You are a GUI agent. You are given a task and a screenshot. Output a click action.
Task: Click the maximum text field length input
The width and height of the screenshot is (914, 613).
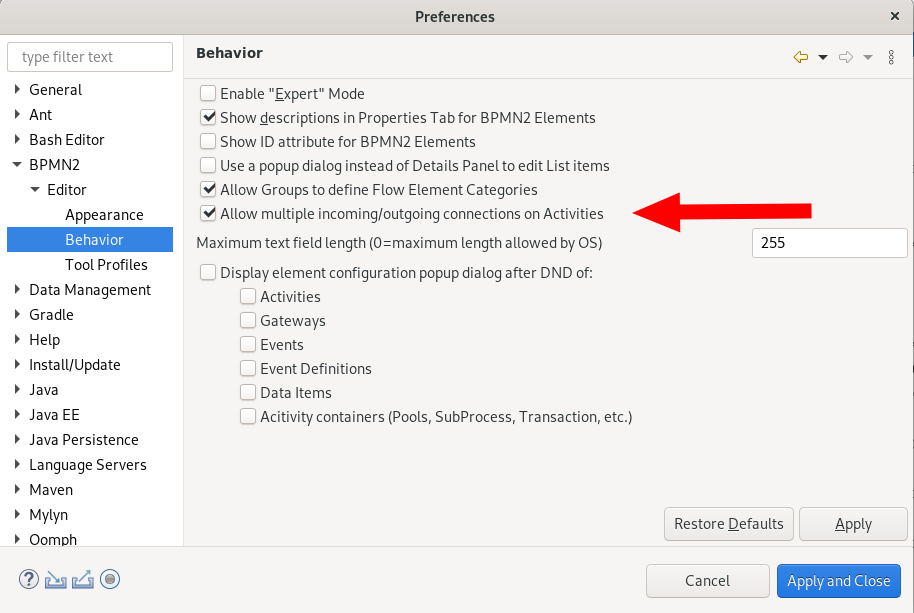(829, 242)
